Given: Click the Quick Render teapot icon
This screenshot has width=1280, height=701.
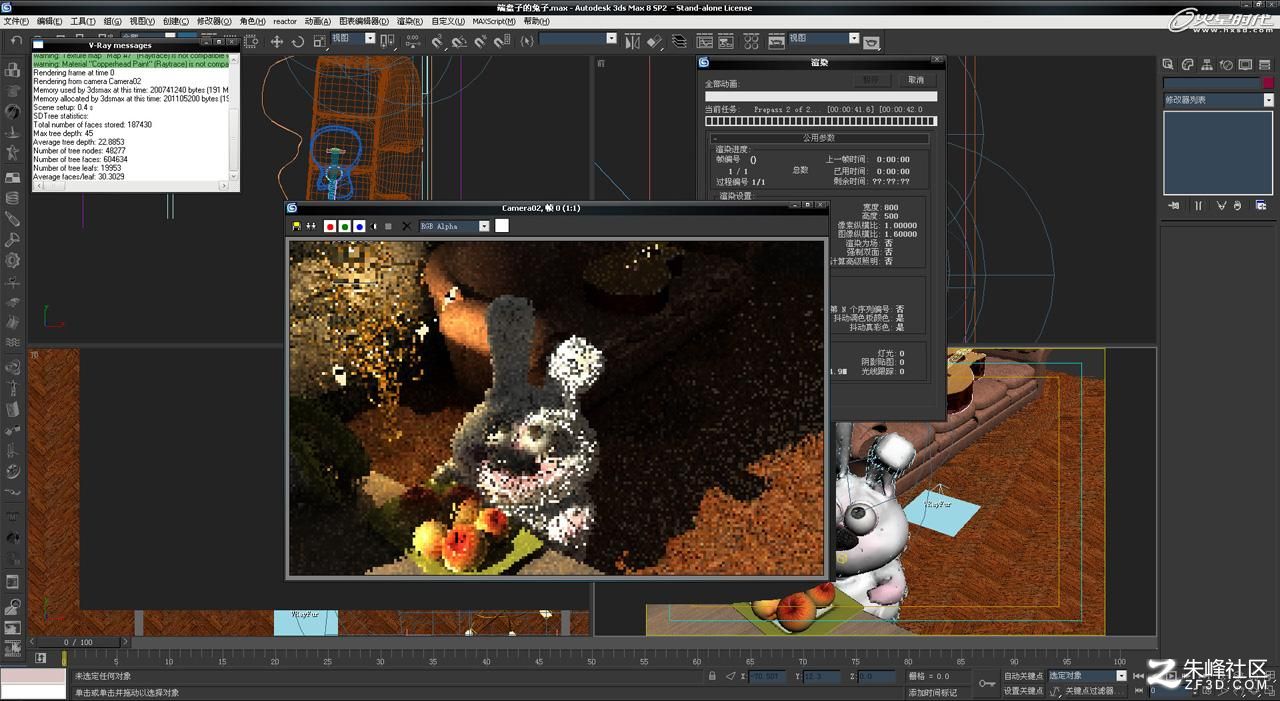Looking at the screenshot, I should (871, 42).
